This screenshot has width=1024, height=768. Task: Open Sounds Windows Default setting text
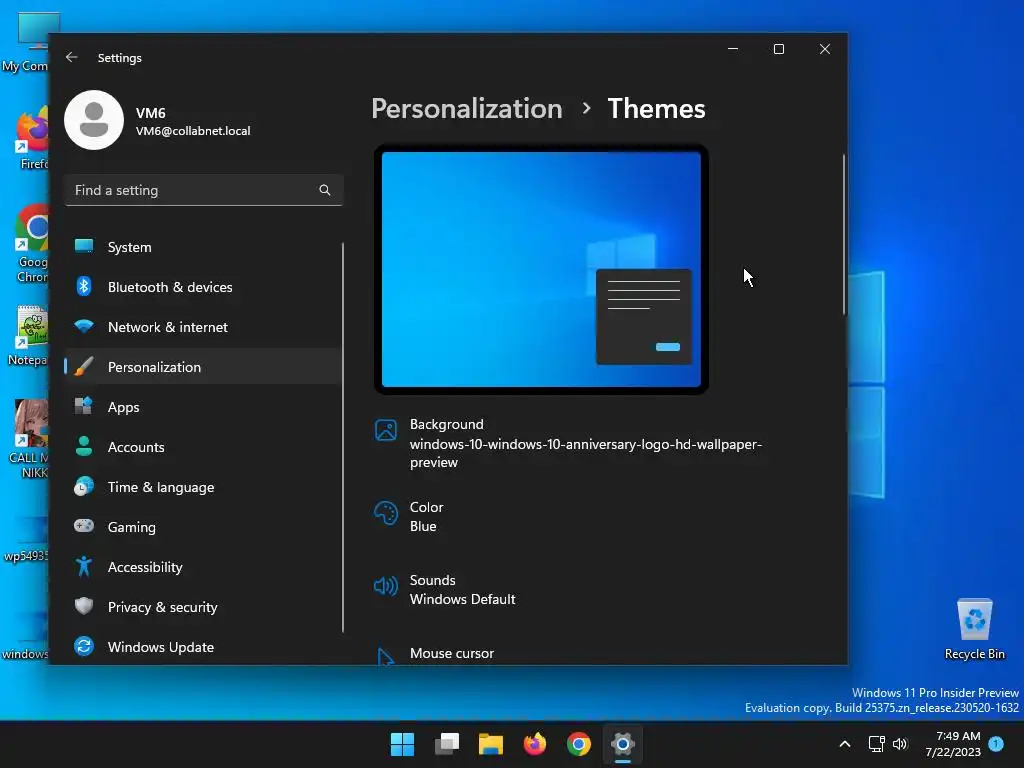(x=462, y=589)
